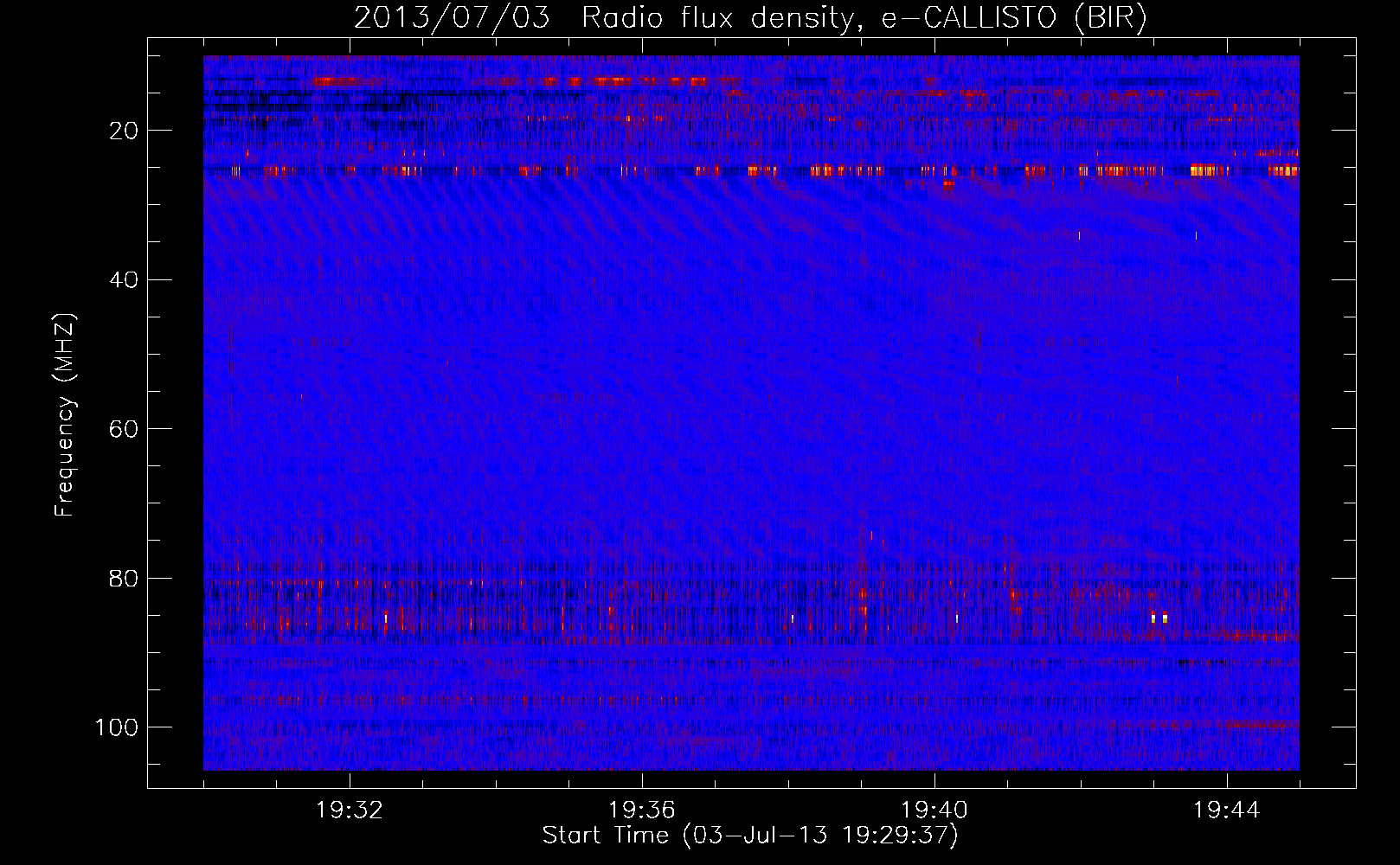Click the 40 frequency tick label

[125, 280]
